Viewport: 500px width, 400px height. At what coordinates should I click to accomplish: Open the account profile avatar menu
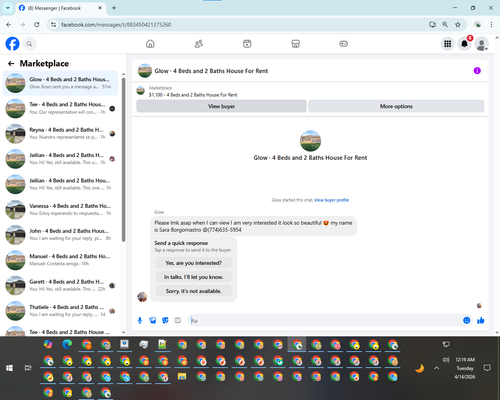coord(481,44)
